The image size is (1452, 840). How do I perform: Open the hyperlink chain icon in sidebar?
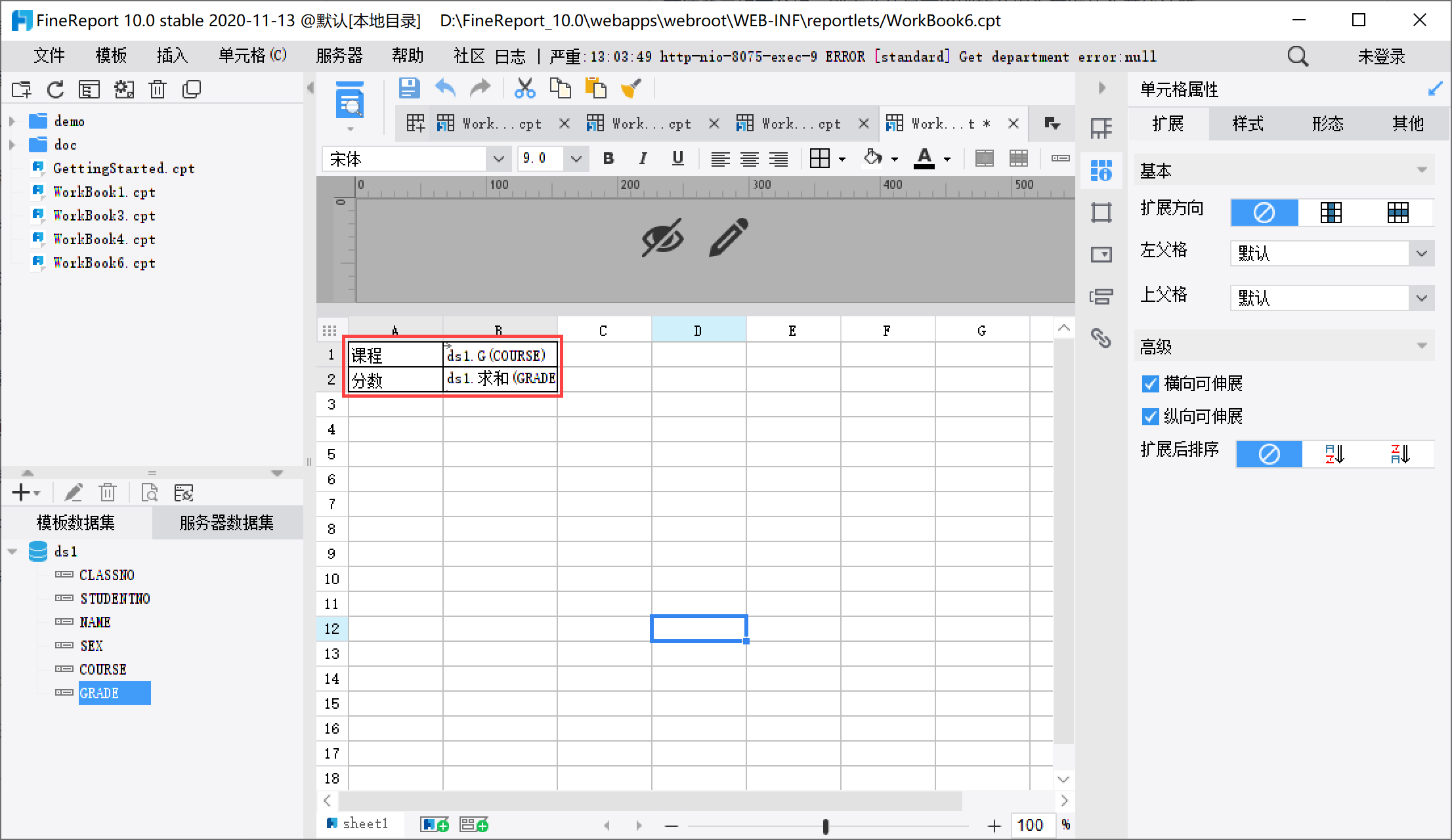[1101, 338]
